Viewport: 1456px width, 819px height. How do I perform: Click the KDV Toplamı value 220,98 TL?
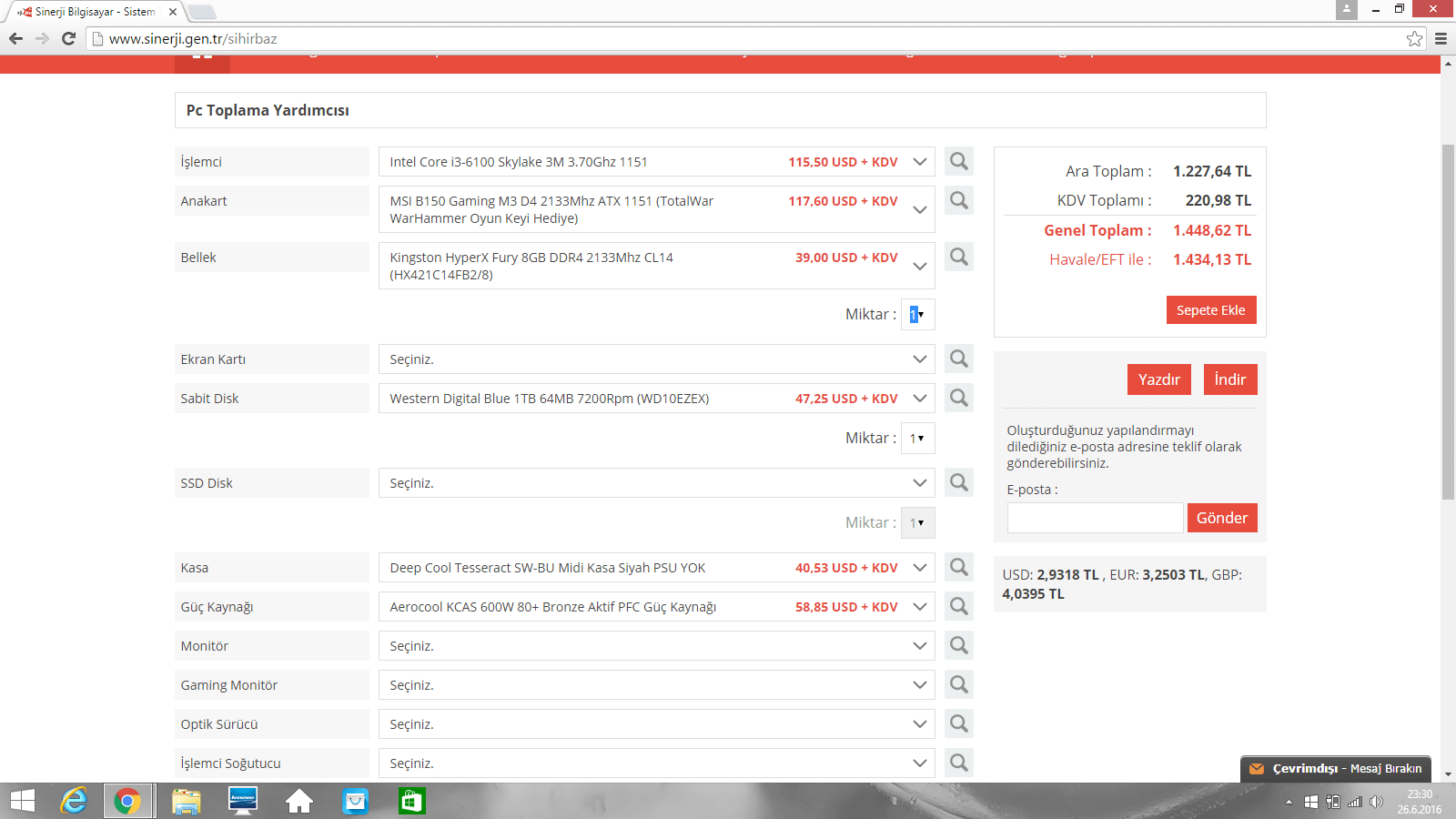pos(1218,200)
